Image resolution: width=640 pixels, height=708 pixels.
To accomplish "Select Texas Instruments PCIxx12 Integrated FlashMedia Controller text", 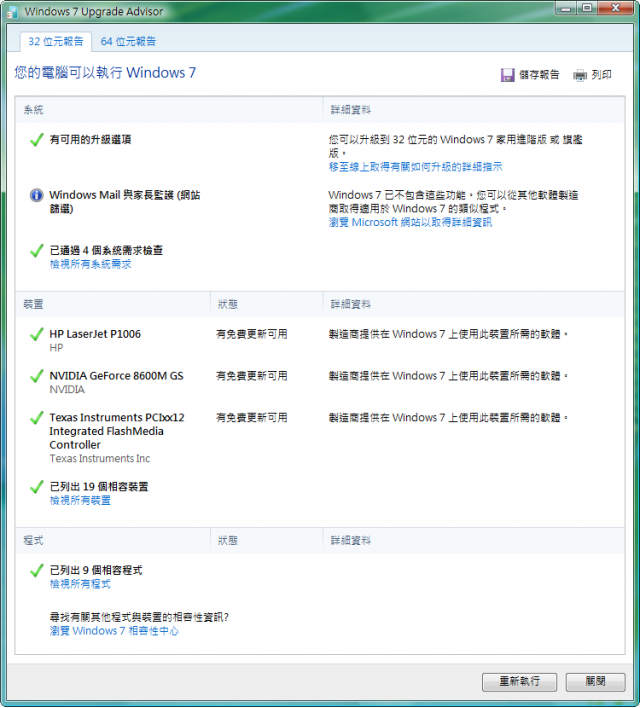I will click(117, 431).
